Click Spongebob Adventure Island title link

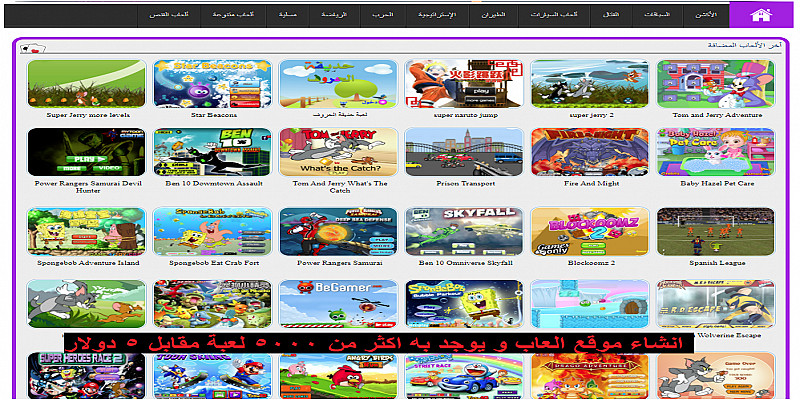click(x=88, y=263)
